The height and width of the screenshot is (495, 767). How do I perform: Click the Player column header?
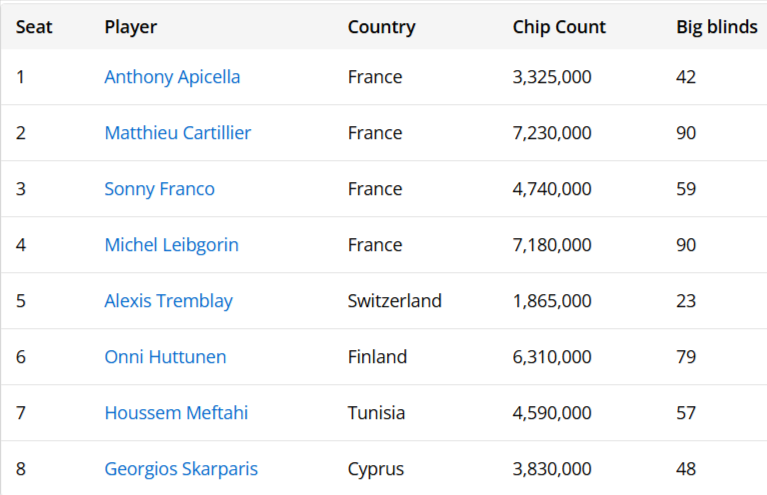coord(130,27)
